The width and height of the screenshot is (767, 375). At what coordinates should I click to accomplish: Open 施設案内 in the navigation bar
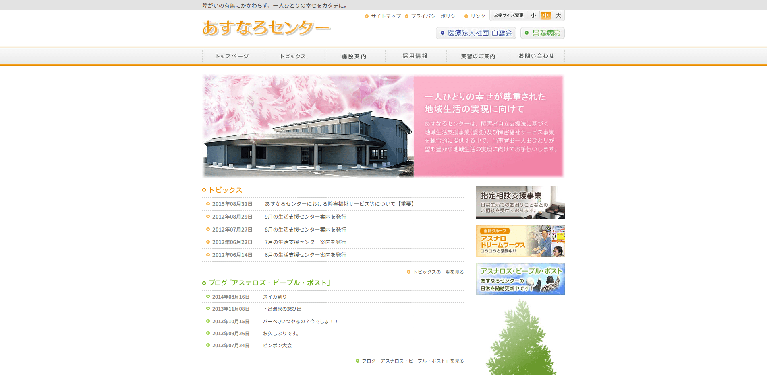[354, 56]
